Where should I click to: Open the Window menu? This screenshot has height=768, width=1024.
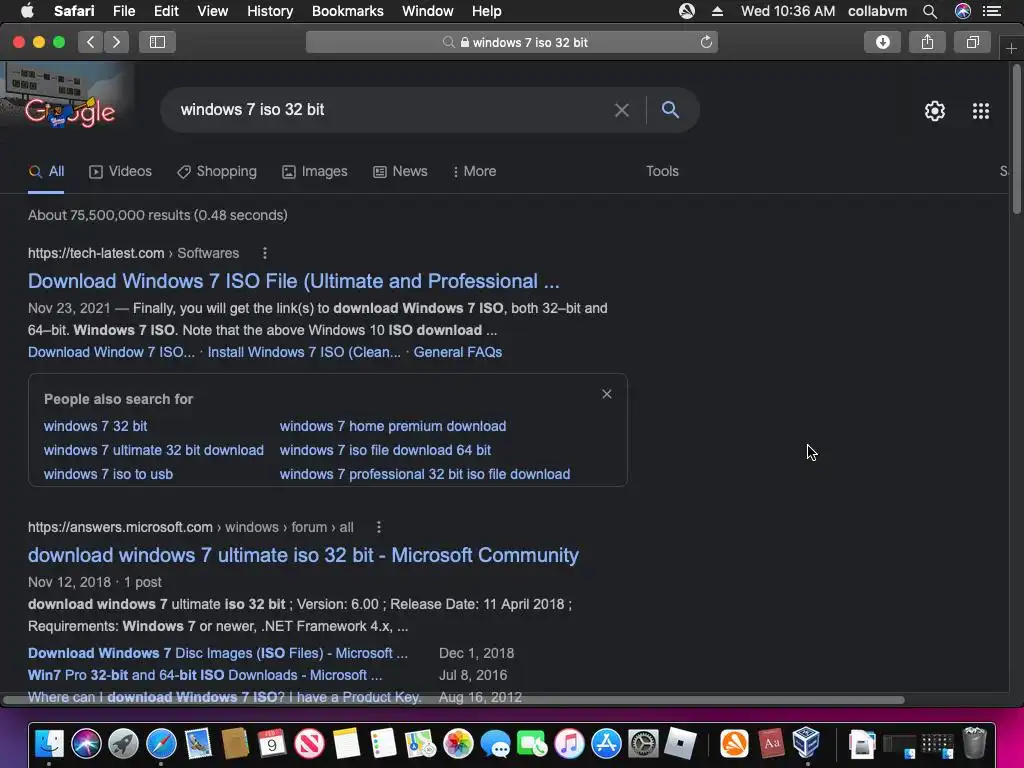428,11
